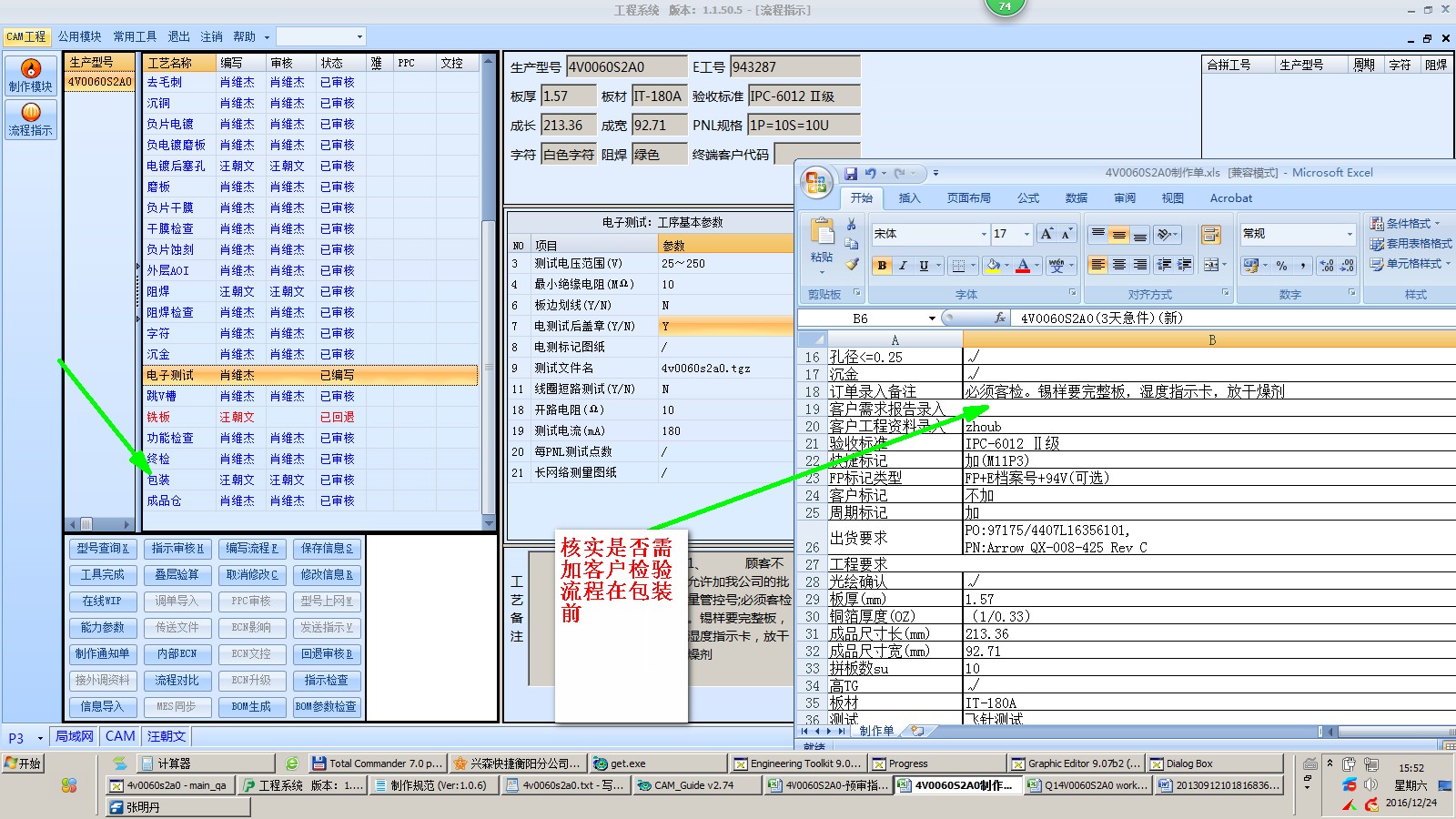Click the Excel paste clipboard icon
This screenshot has height=819, width=1456.
pos(822,233)
